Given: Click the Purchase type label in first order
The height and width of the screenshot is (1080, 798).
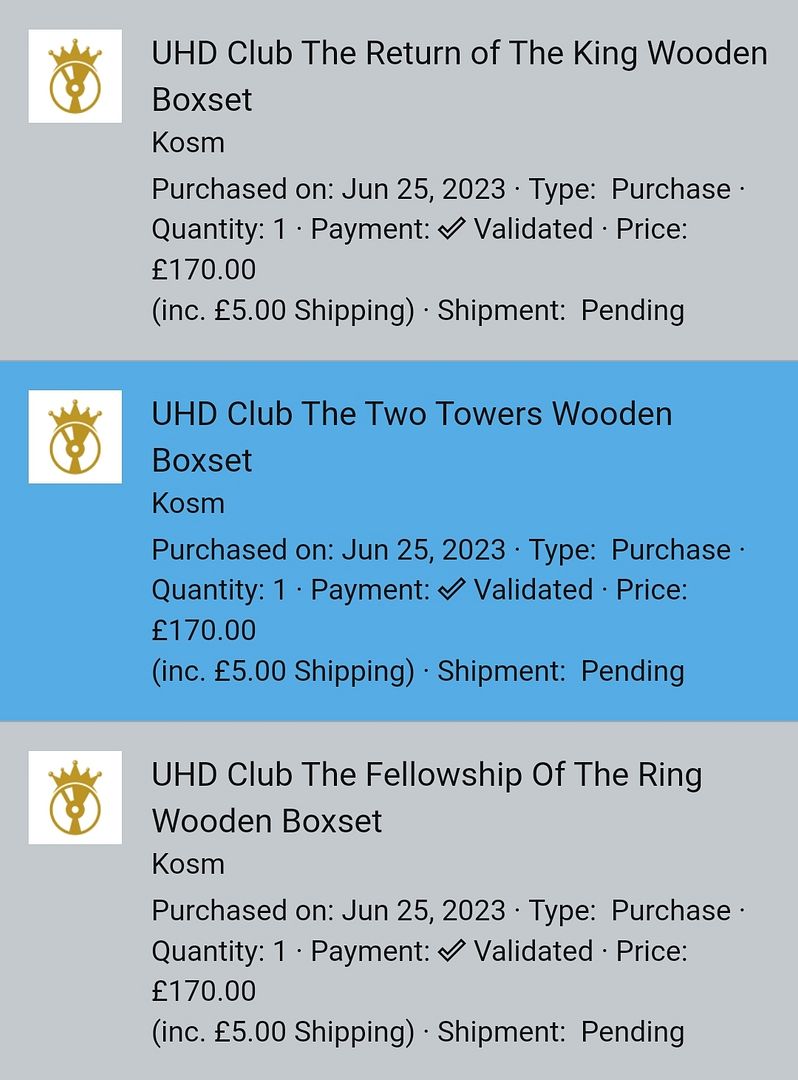Looking at the screenshot, I should [671, 189].
